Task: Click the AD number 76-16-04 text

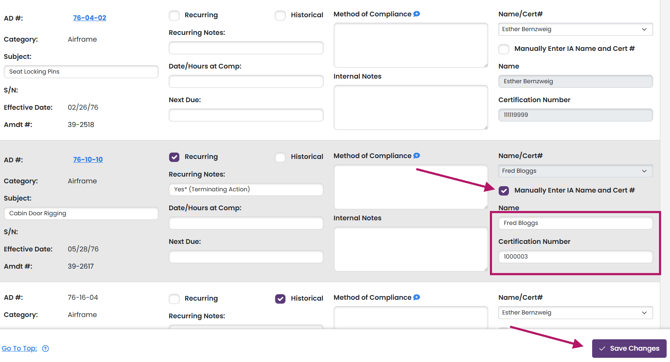Action: 83,297
